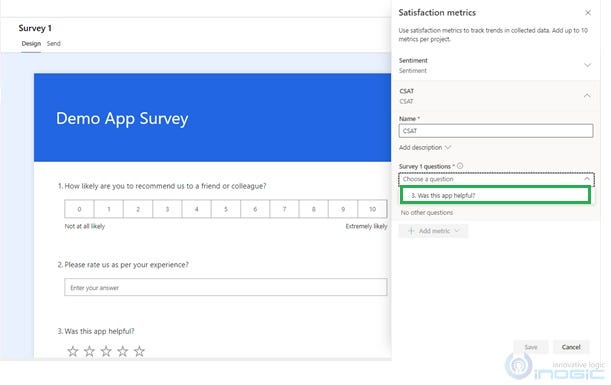
Task: Switch to the Design tab
Action: point(31,44)
